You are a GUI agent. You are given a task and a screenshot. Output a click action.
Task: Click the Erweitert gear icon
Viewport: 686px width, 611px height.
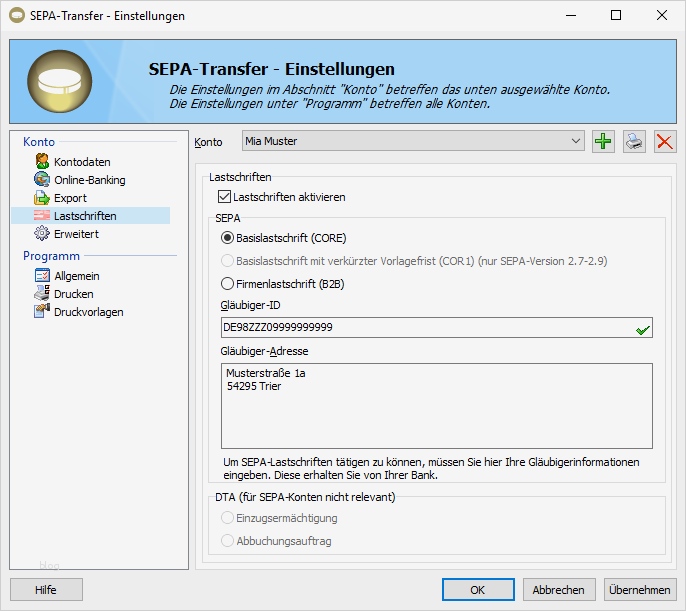point(42,234)
